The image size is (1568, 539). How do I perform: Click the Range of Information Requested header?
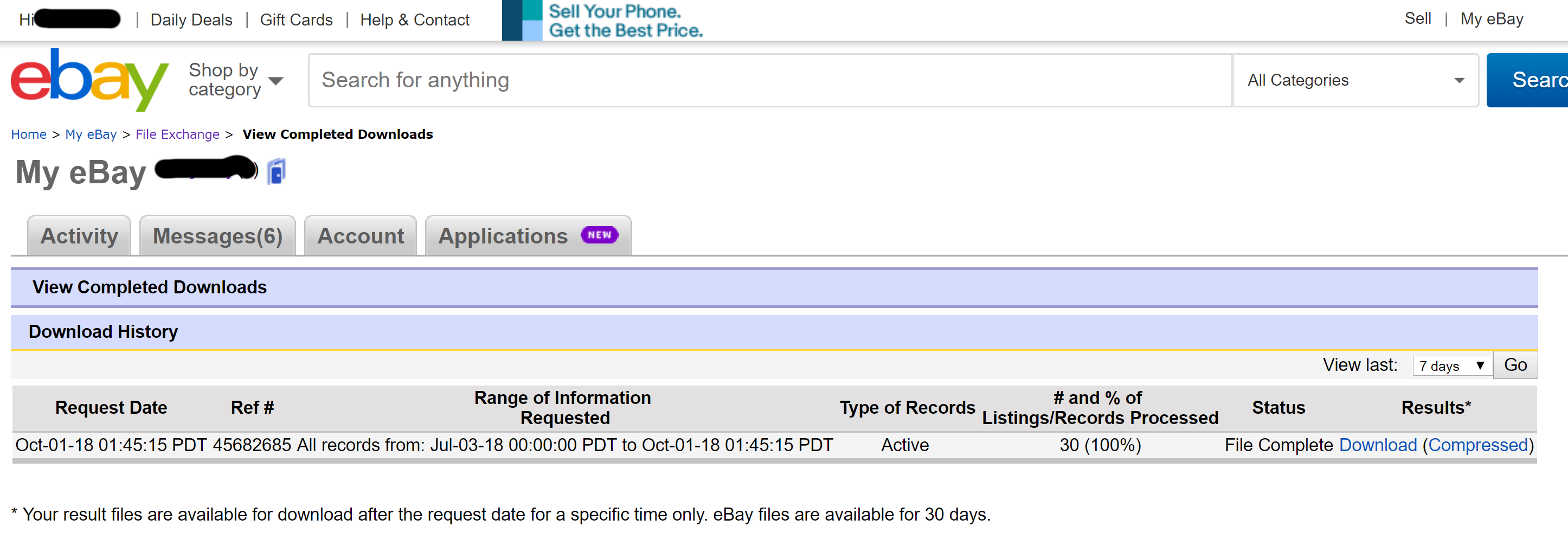tap(562, 407)
